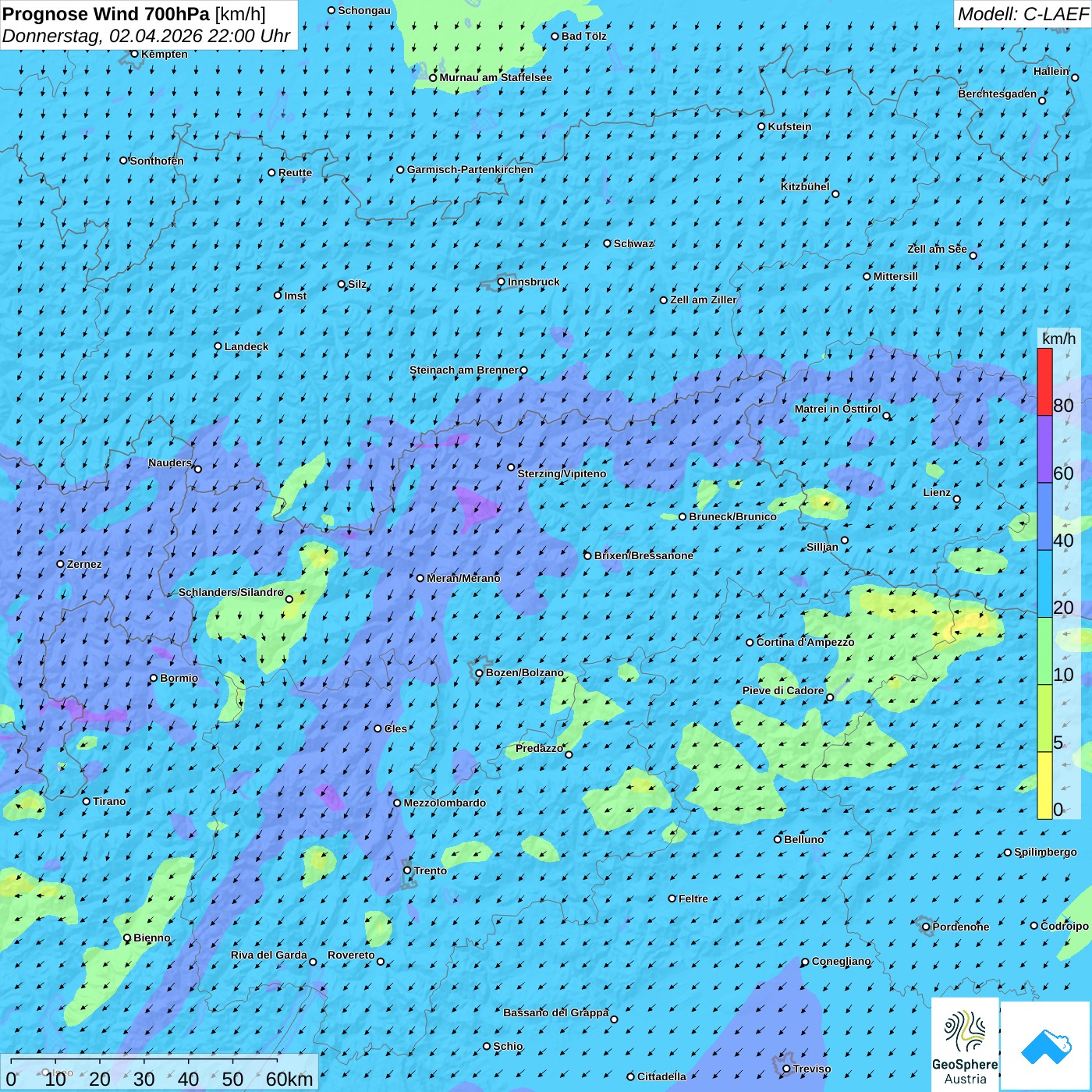The width and height of the screenshot is (1092, 1092).
Task: Click the 'Silz' label
Action: [x=357, y=284]
